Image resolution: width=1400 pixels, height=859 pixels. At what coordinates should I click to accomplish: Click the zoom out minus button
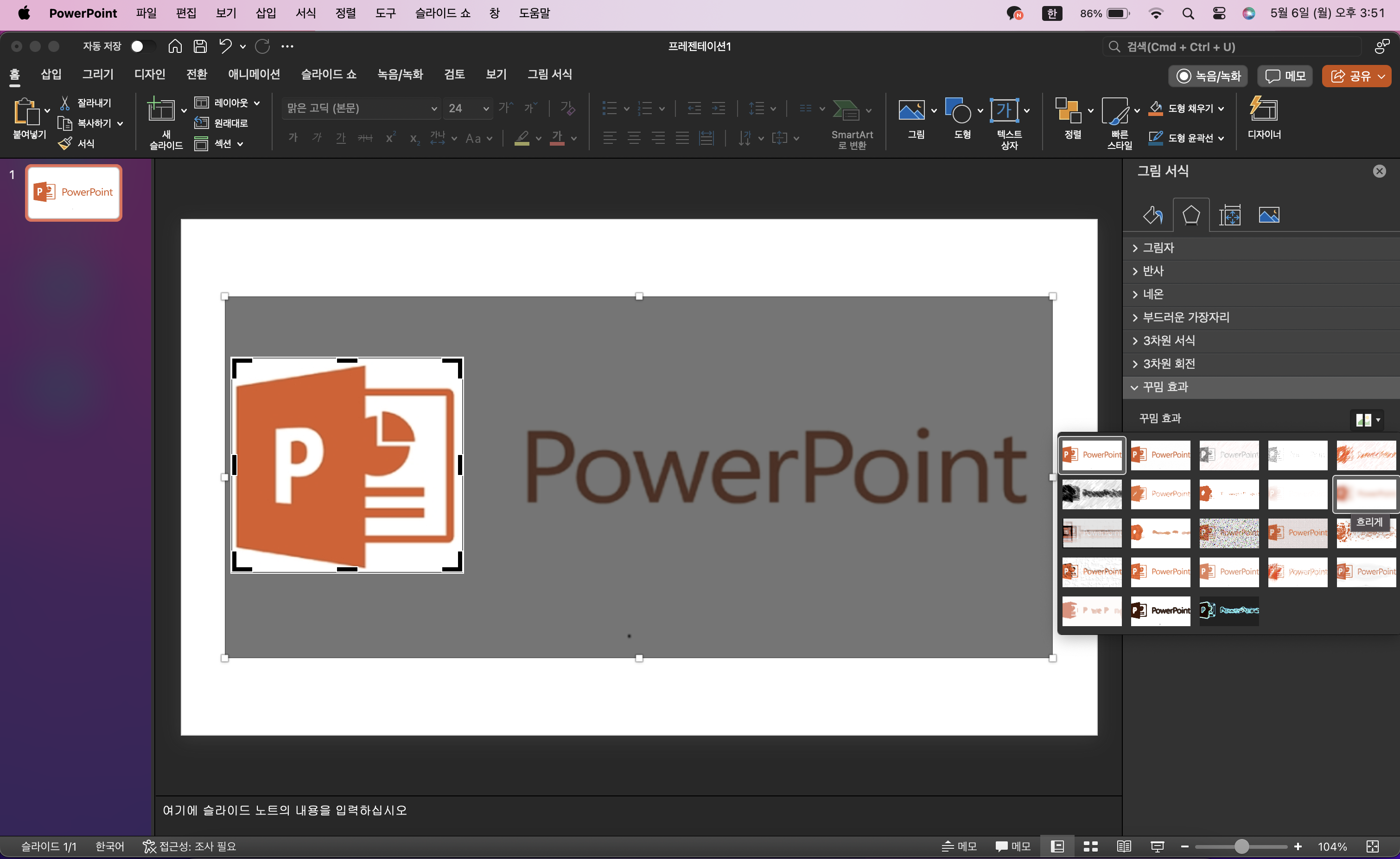(1184, 846)
